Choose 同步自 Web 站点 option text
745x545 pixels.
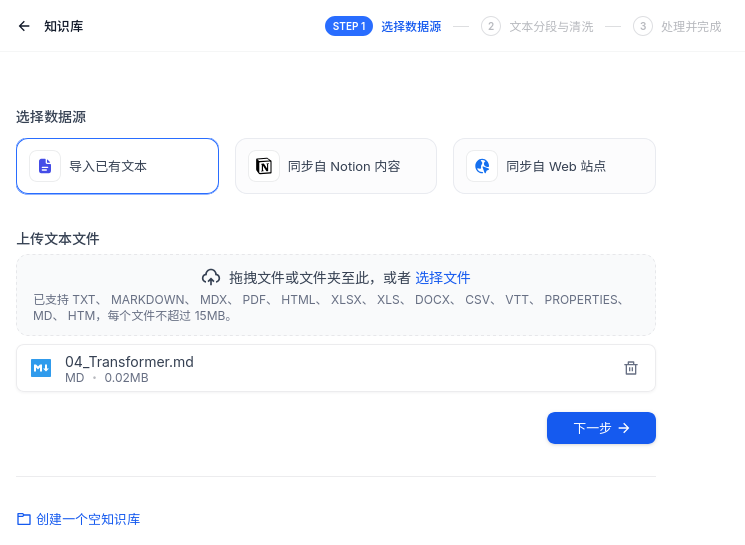coord(556,166)
